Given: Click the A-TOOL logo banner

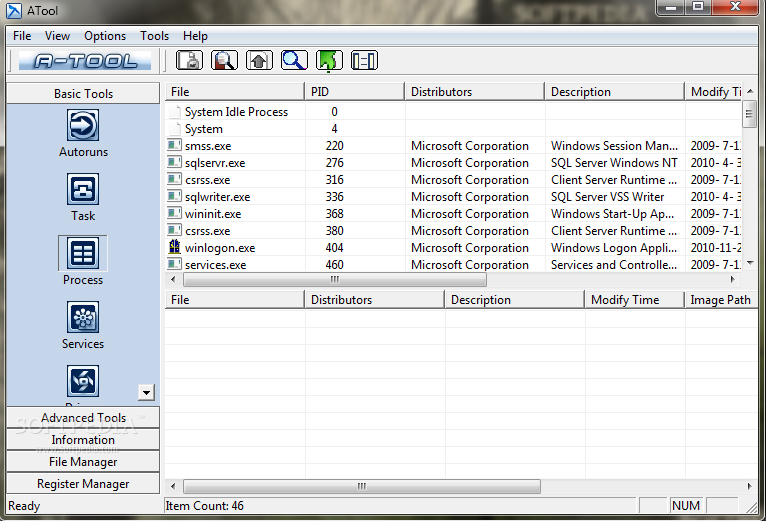Looking at the screenshot, I should (x=85, y=61).
